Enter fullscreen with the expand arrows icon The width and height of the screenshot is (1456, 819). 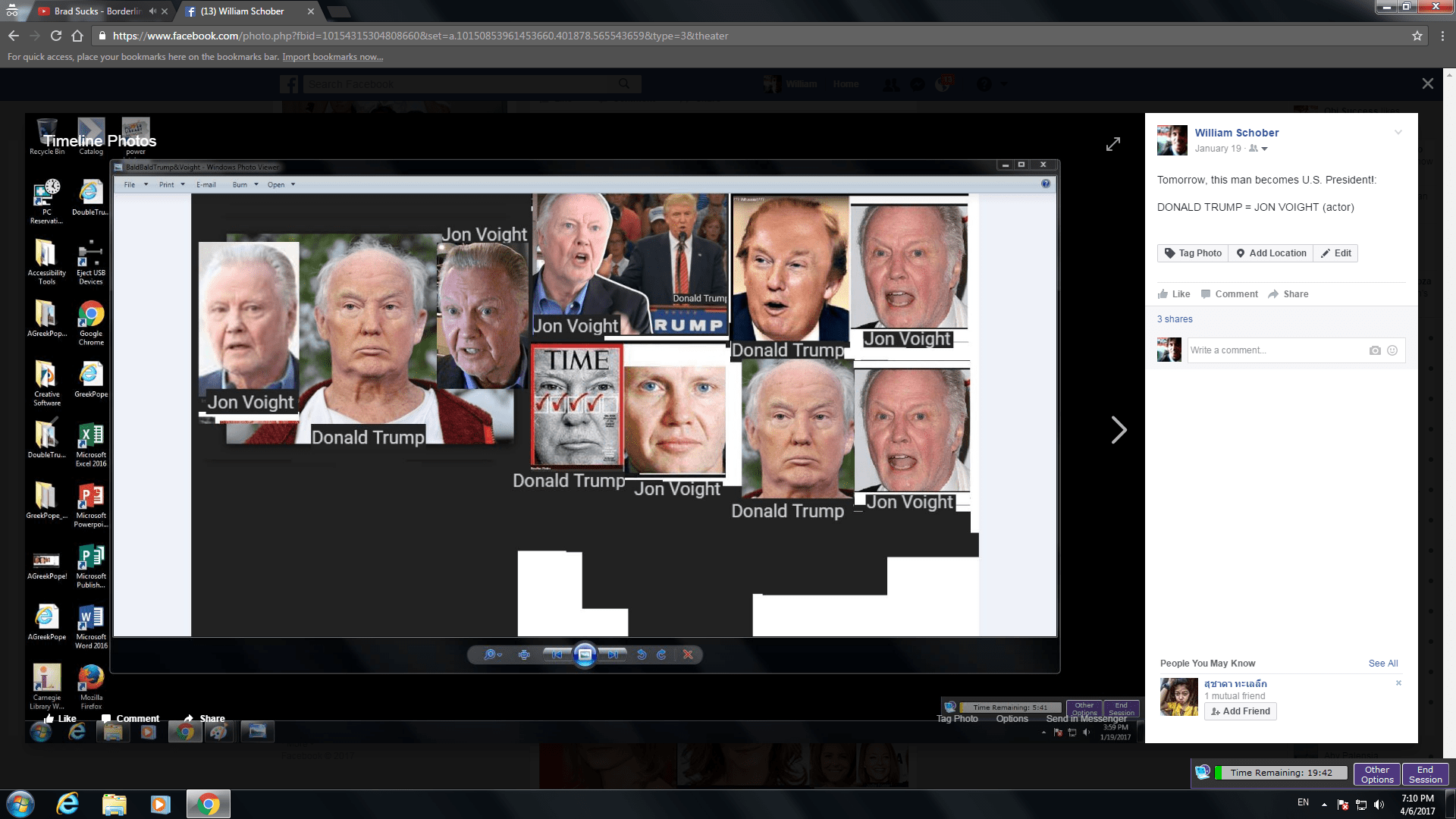point(1112,144)
